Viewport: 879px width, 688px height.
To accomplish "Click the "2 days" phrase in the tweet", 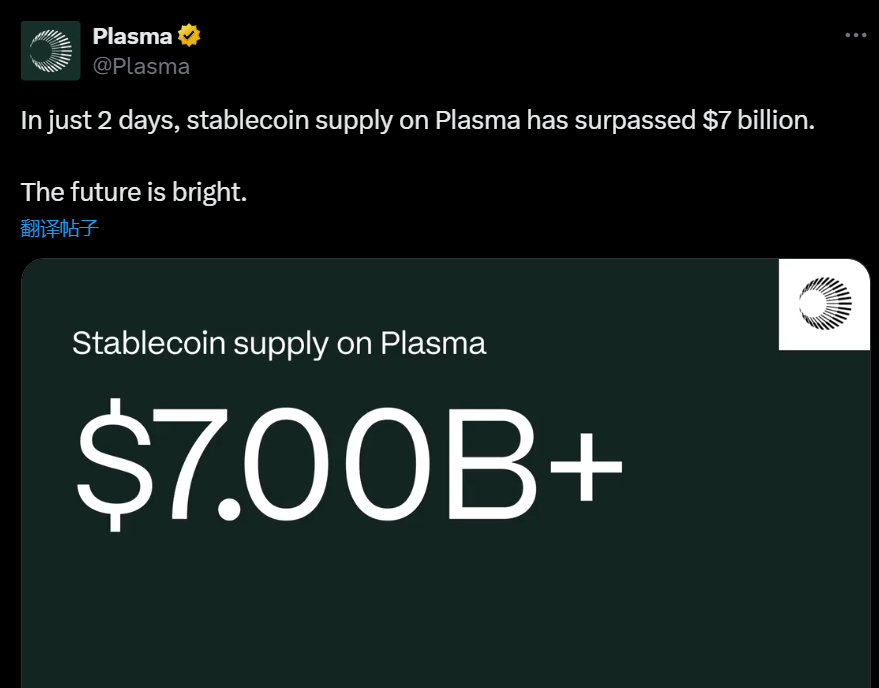I will pos(136,121).
